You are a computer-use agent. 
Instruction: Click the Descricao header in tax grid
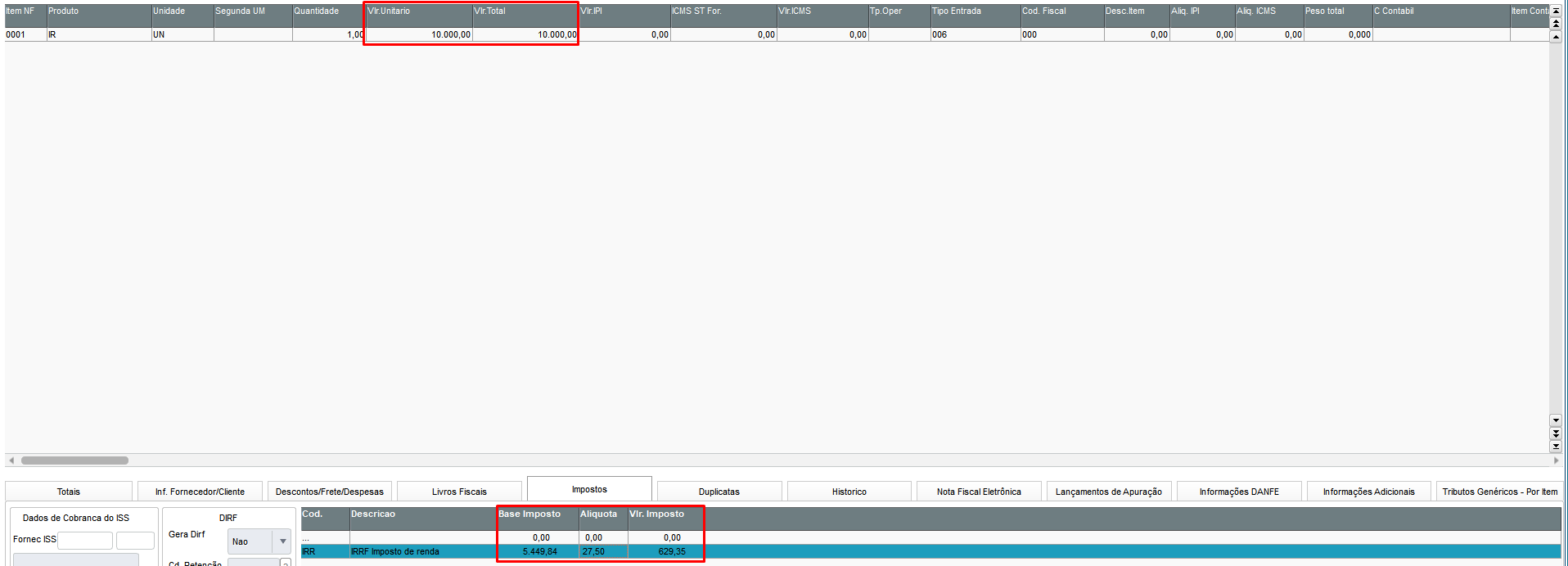coord(423,519)
